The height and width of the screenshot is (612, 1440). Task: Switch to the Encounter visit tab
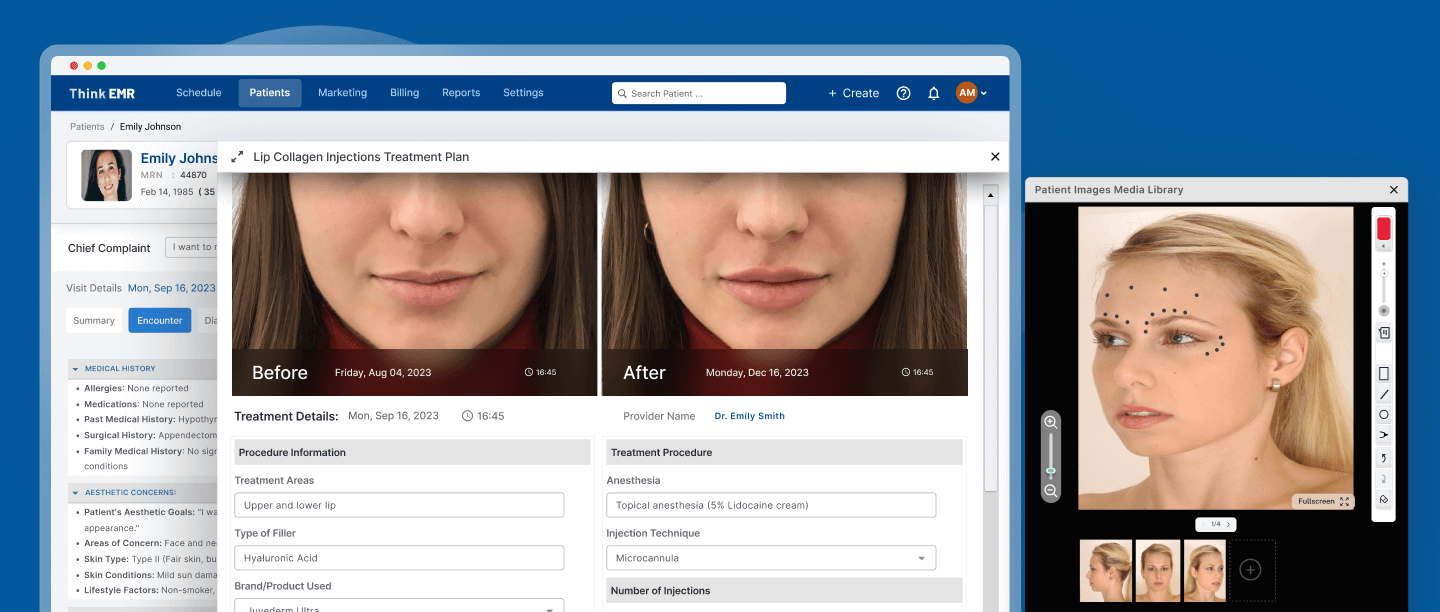coord(160,321)
